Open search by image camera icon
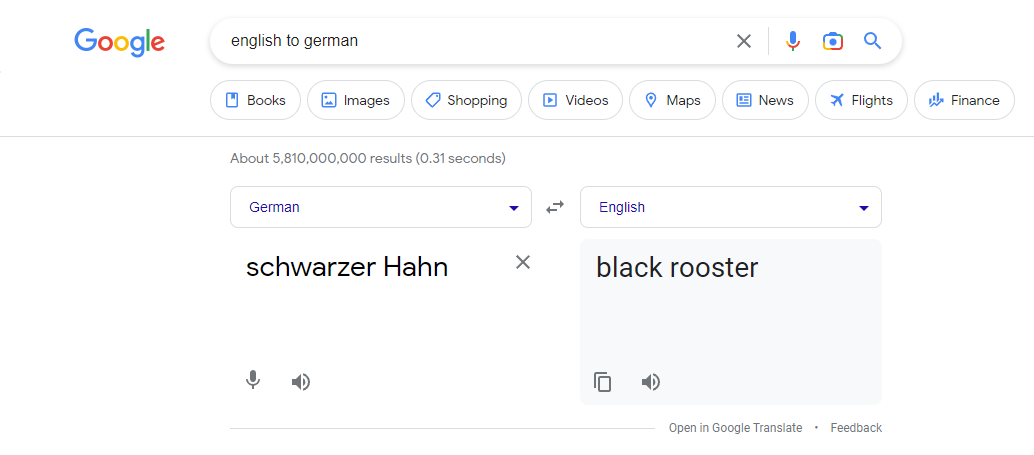Viewport: 1034px width, 455px height. tap(833, 41)
